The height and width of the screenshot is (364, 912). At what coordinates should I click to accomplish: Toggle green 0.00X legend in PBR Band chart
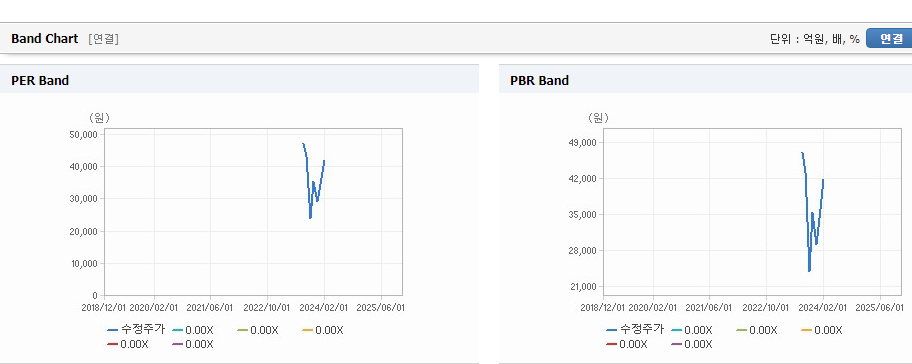coord(757,330)
